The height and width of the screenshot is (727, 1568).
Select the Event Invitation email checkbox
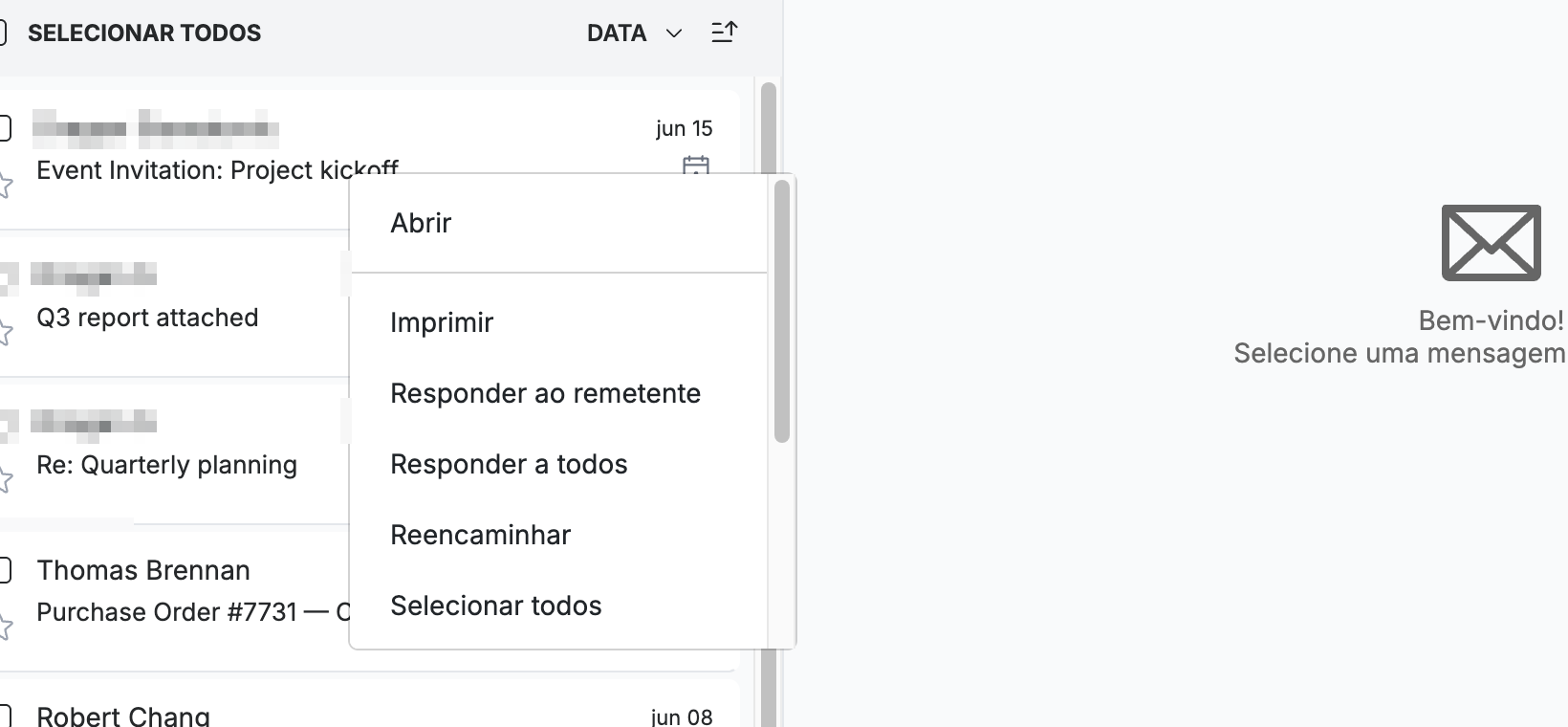pos(5,127)
